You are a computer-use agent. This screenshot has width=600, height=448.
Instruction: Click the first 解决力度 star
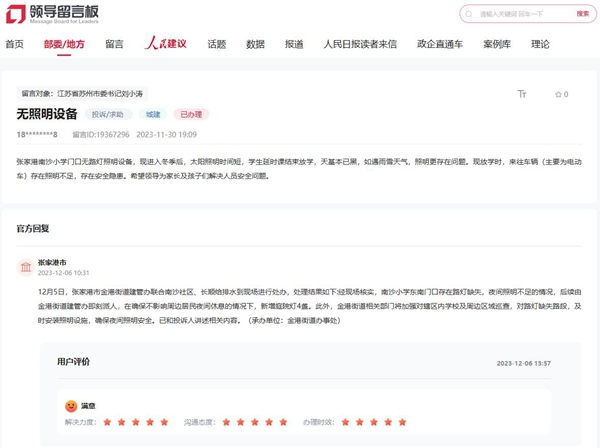107,422
